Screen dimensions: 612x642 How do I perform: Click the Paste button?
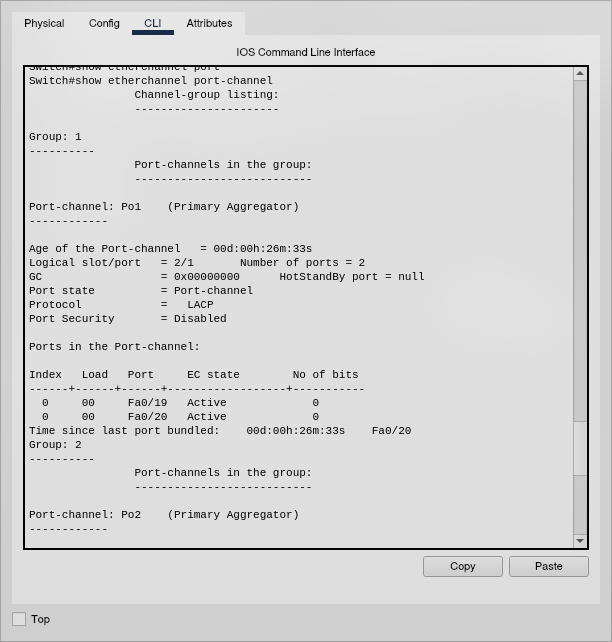click(x=548, y=566)
